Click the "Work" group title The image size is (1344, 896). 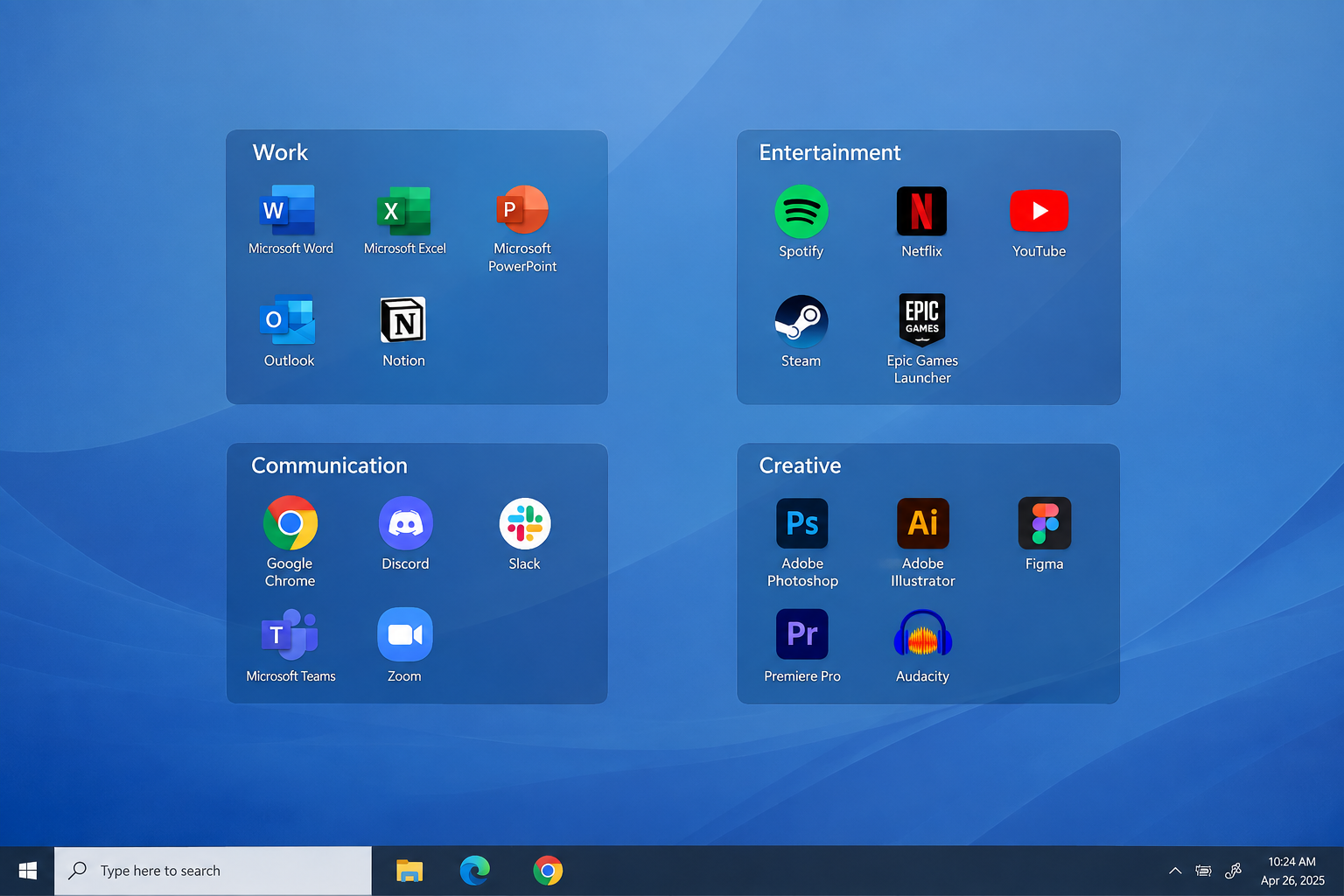[280, 152]
